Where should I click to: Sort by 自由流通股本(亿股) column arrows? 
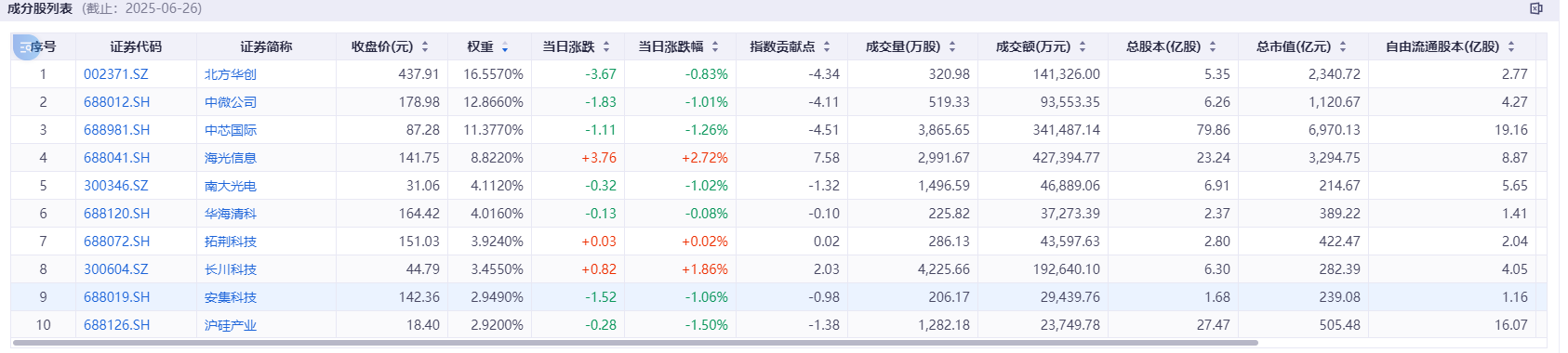(x=1511, y=46)
